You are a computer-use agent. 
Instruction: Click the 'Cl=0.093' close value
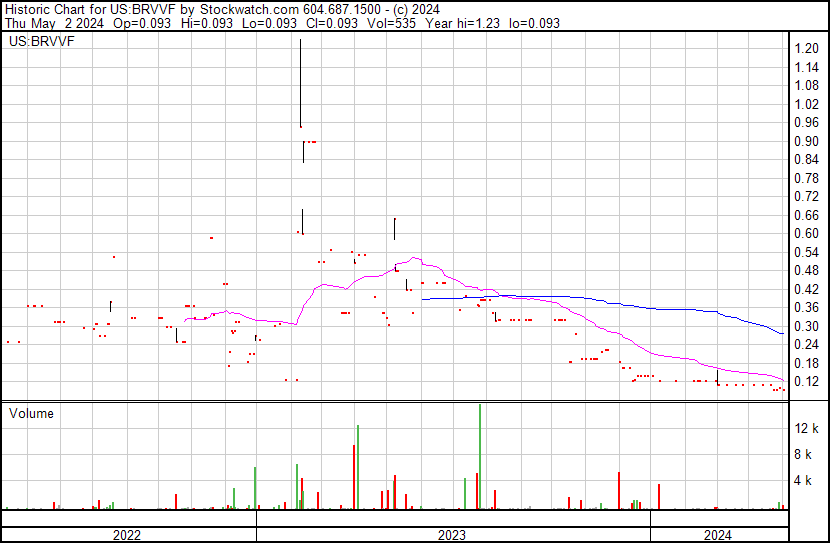pos(331,23)
